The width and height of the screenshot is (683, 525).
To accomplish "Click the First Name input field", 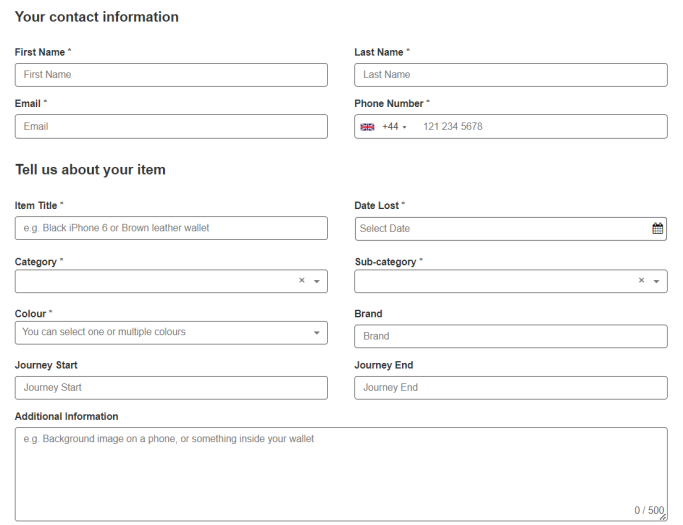I will tap(171, 75).
